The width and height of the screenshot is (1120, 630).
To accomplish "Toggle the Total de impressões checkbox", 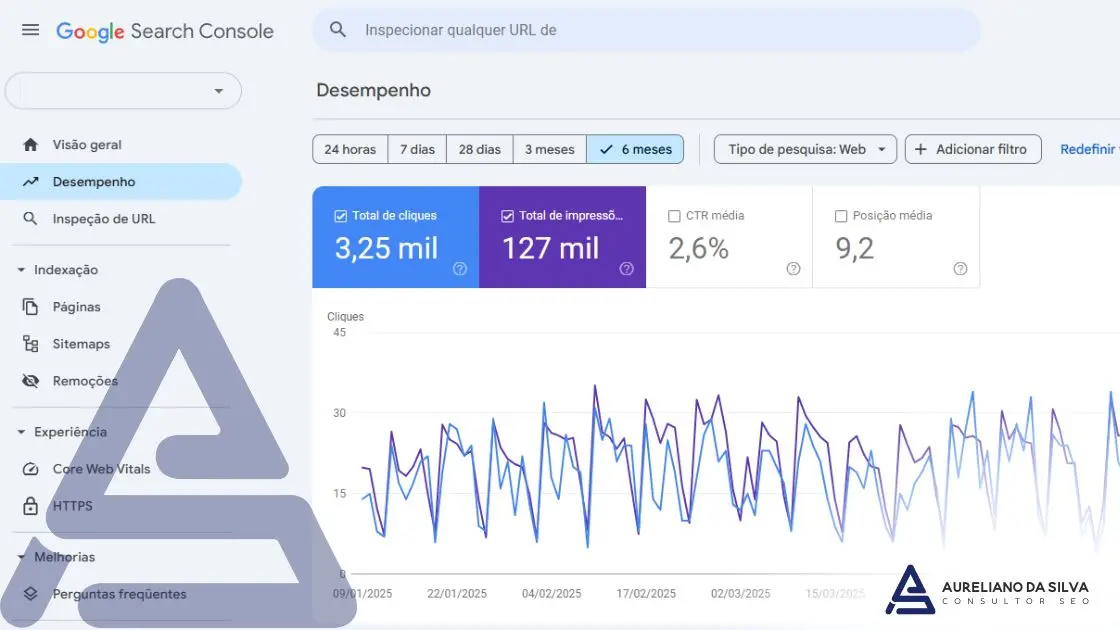I will (507, 216).
